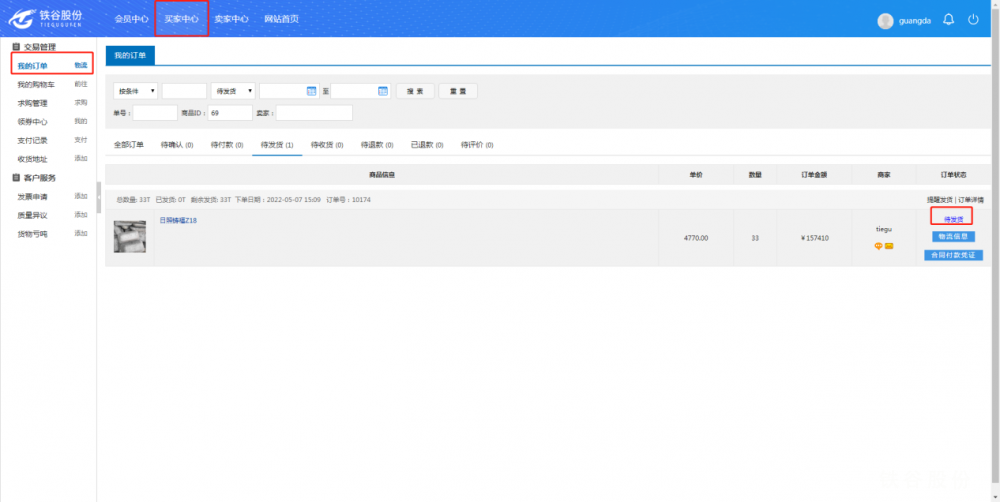Viewport: 1000px width, 502px height.
Task: Switch to the 全部订单 tab
Action: click(129, 145)
